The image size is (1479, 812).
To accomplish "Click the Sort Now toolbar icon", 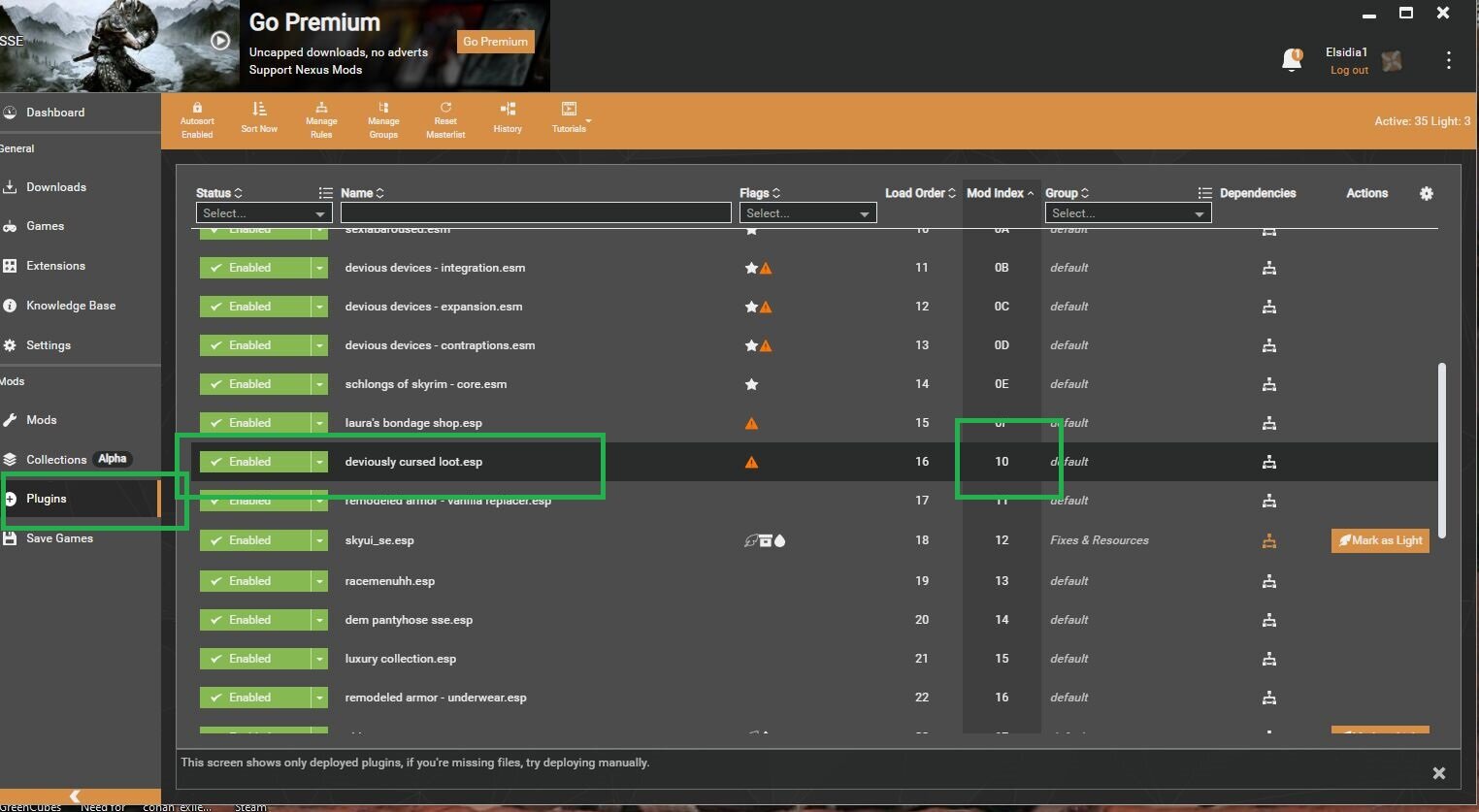I will point(259,118).
